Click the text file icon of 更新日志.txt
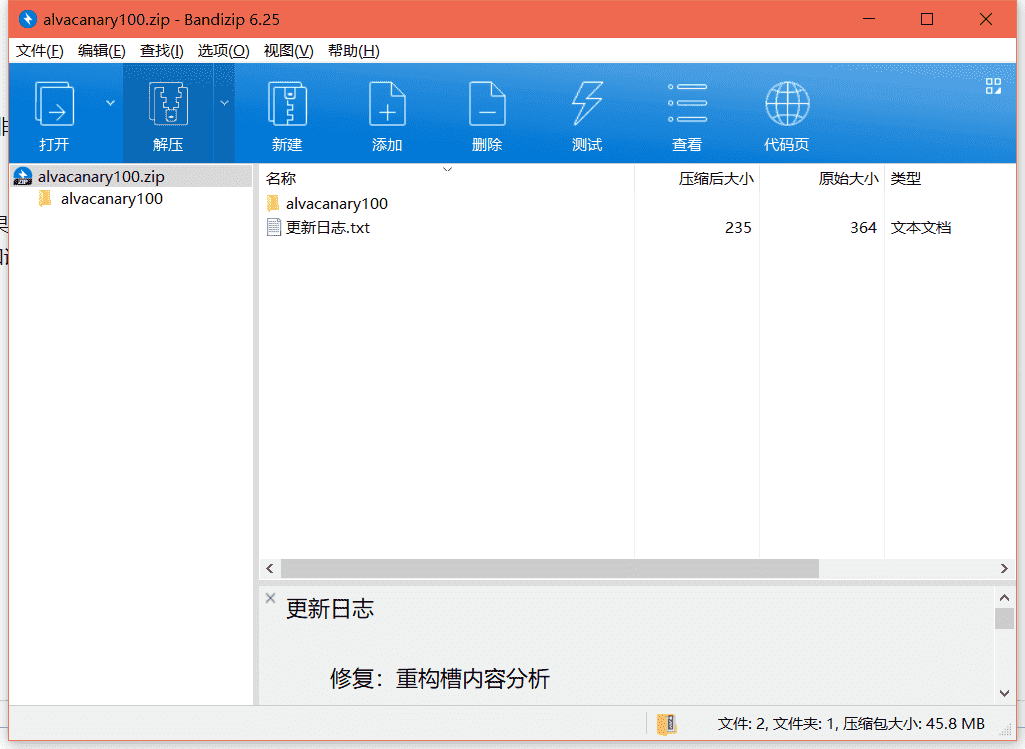Viewport: 1025px width, 749px height. pyautogui.click(x=273, y=227)
